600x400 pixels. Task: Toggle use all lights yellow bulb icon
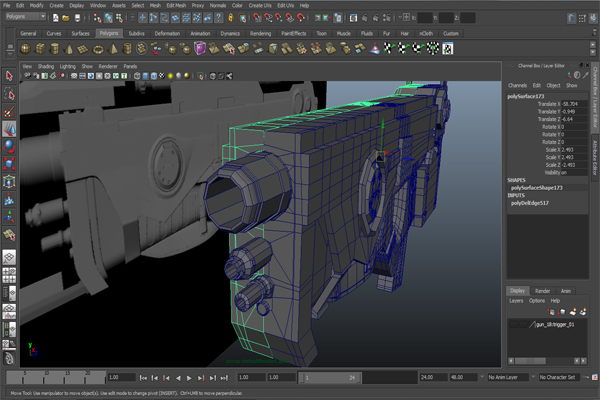click(170, 76)
